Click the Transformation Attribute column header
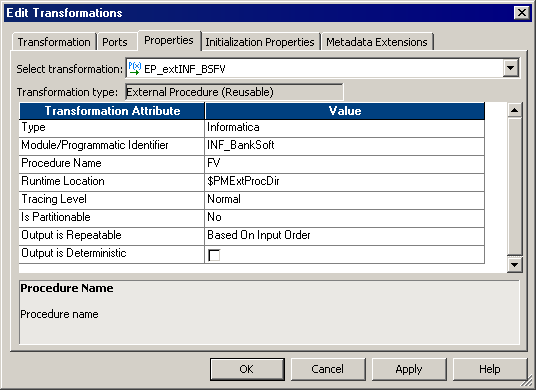 (x=112, y=111)
